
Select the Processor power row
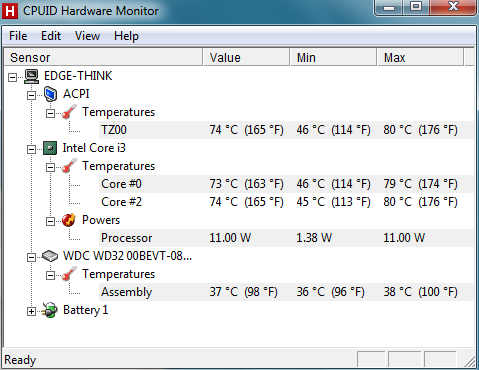click(286, 238)
